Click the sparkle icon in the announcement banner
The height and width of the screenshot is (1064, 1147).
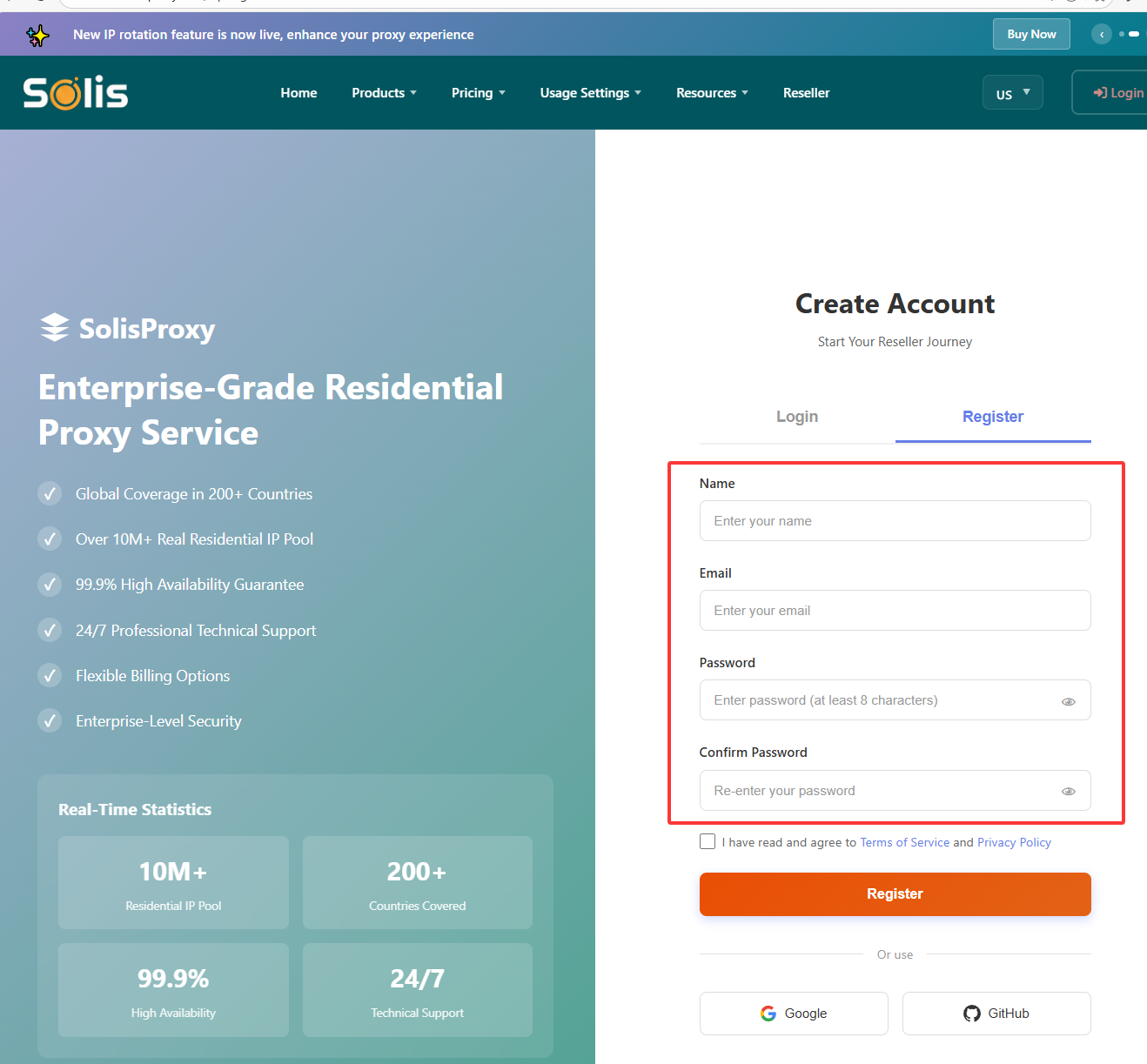37,36
